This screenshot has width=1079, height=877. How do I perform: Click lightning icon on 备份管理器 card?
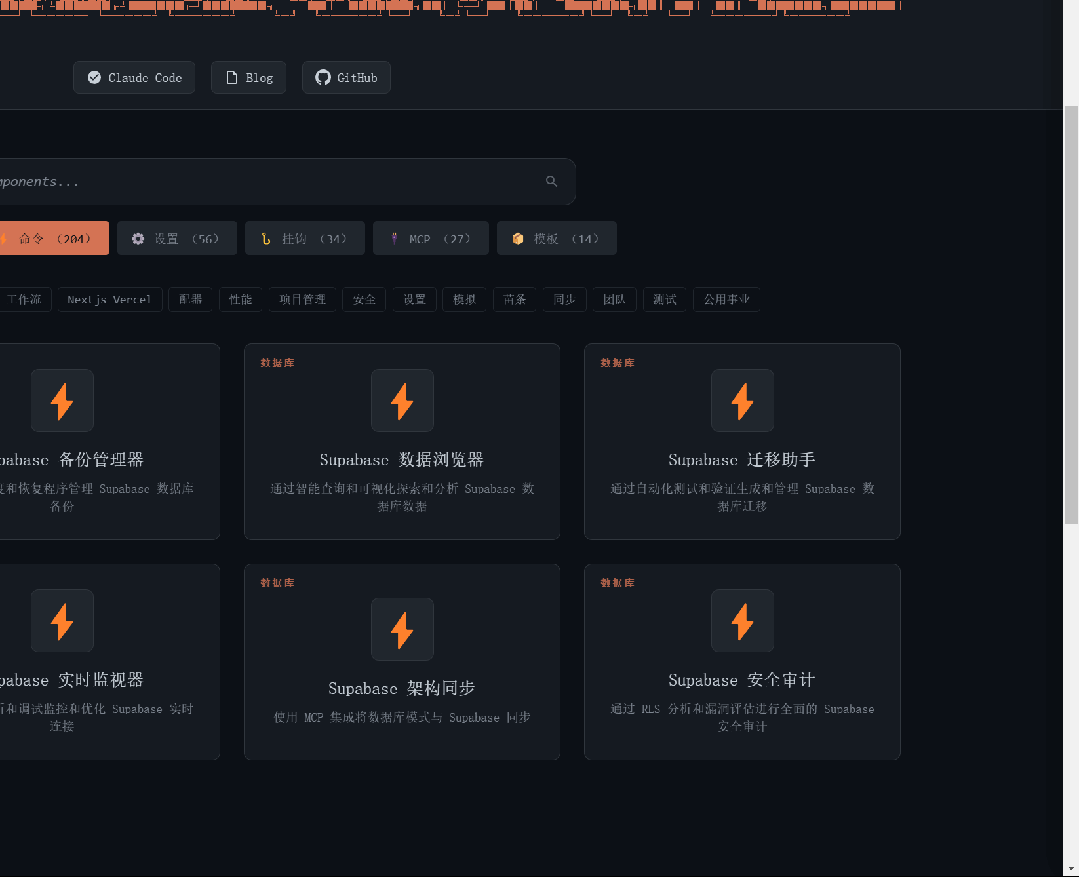62,401
